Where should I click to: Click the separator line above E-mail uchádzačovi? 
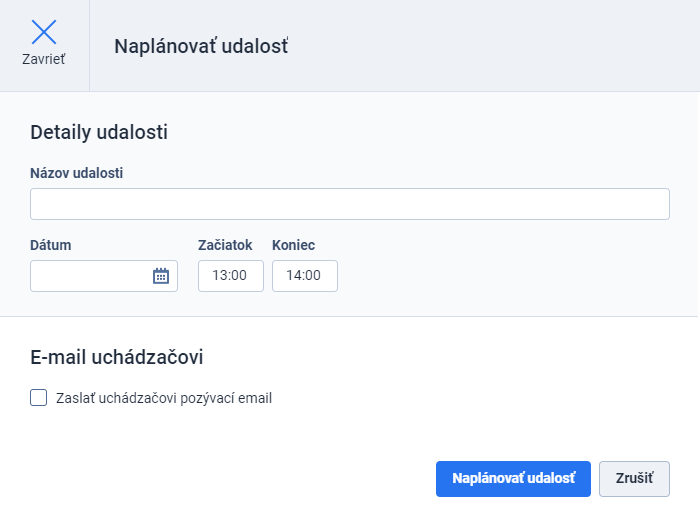(x=349, y=317)
